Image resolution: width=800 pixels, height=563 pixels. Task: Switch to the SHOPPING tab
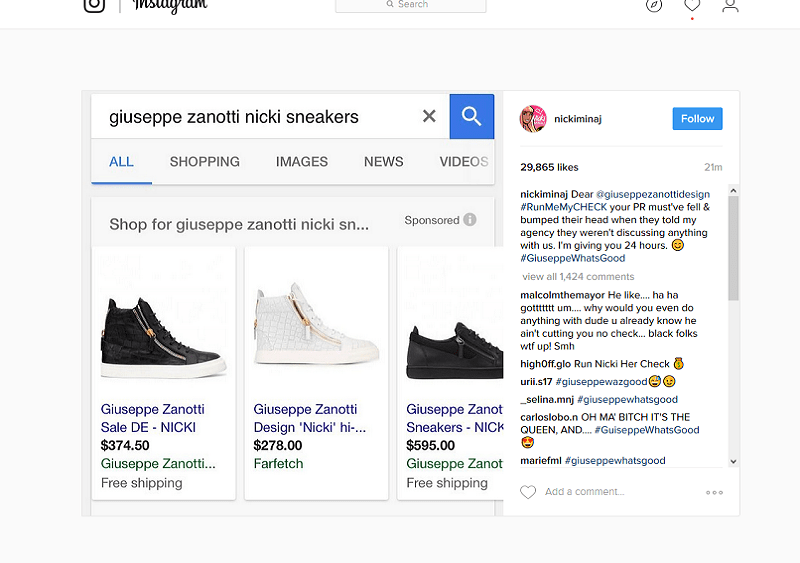(205, 162)
